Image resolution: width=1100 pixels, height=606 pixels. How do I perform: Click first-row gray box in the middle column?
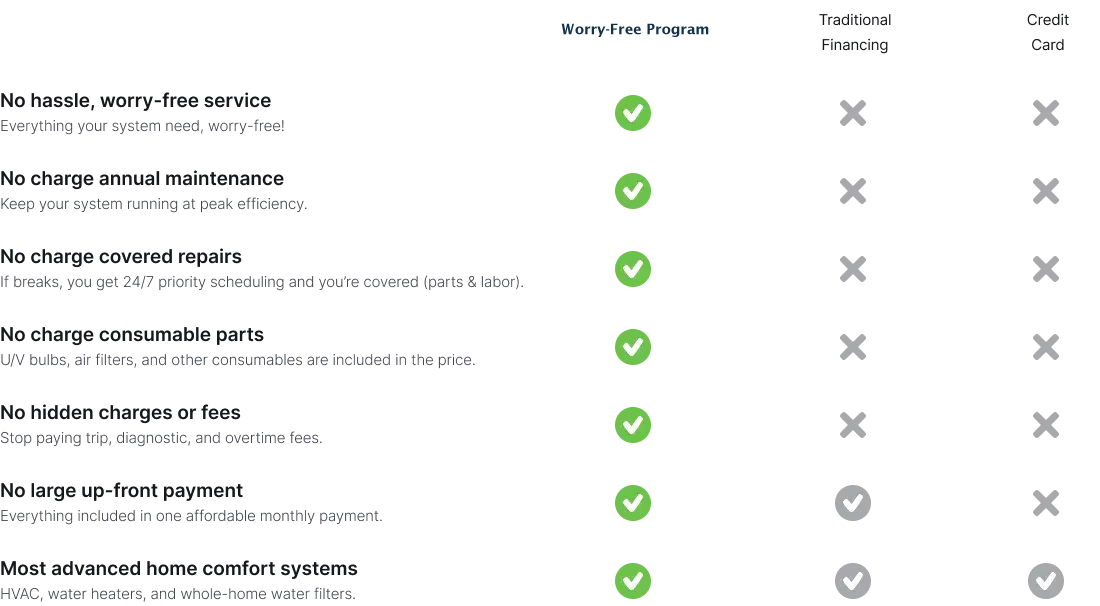point(856,112)
